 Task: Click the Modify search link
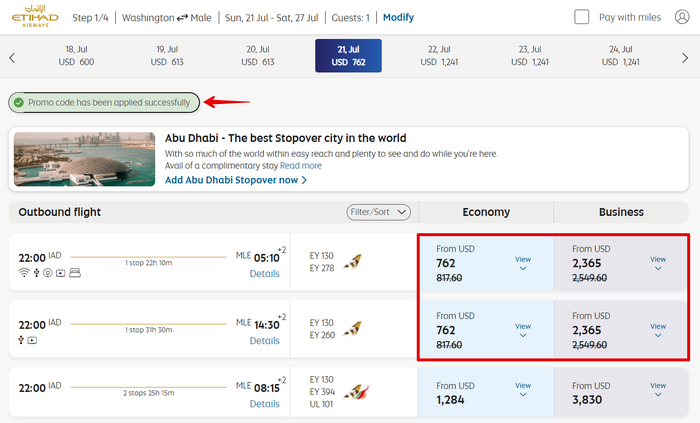398,17
